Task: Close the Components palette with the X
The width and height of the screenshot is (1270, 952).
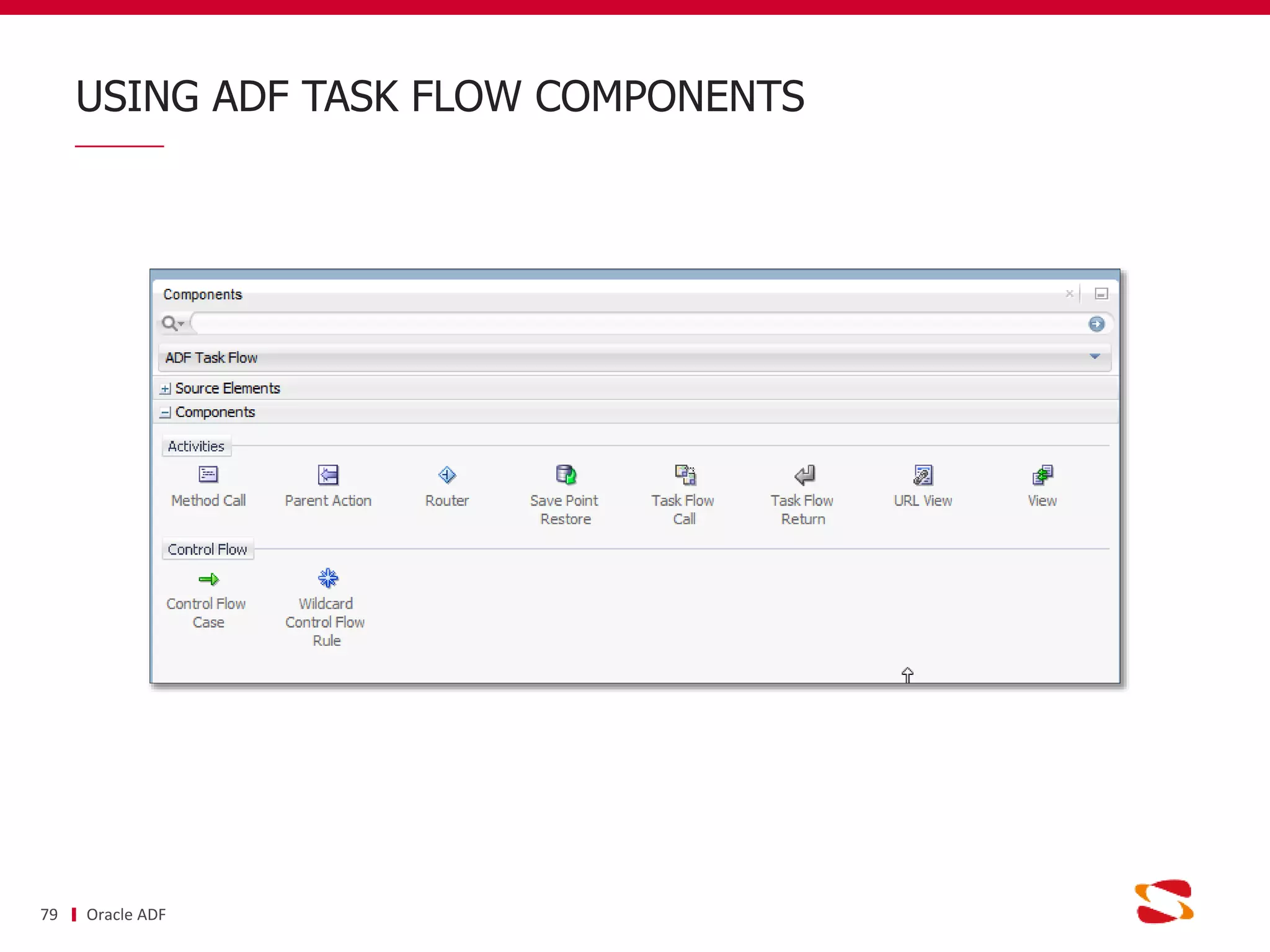Action: (1069, 293)
